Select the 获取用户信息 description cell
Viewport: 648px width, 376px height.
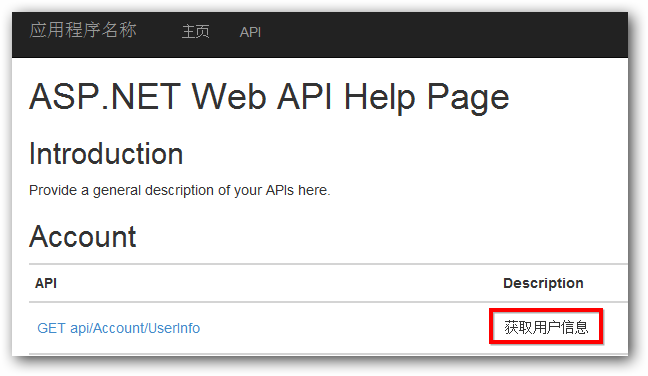pos(546,327)
